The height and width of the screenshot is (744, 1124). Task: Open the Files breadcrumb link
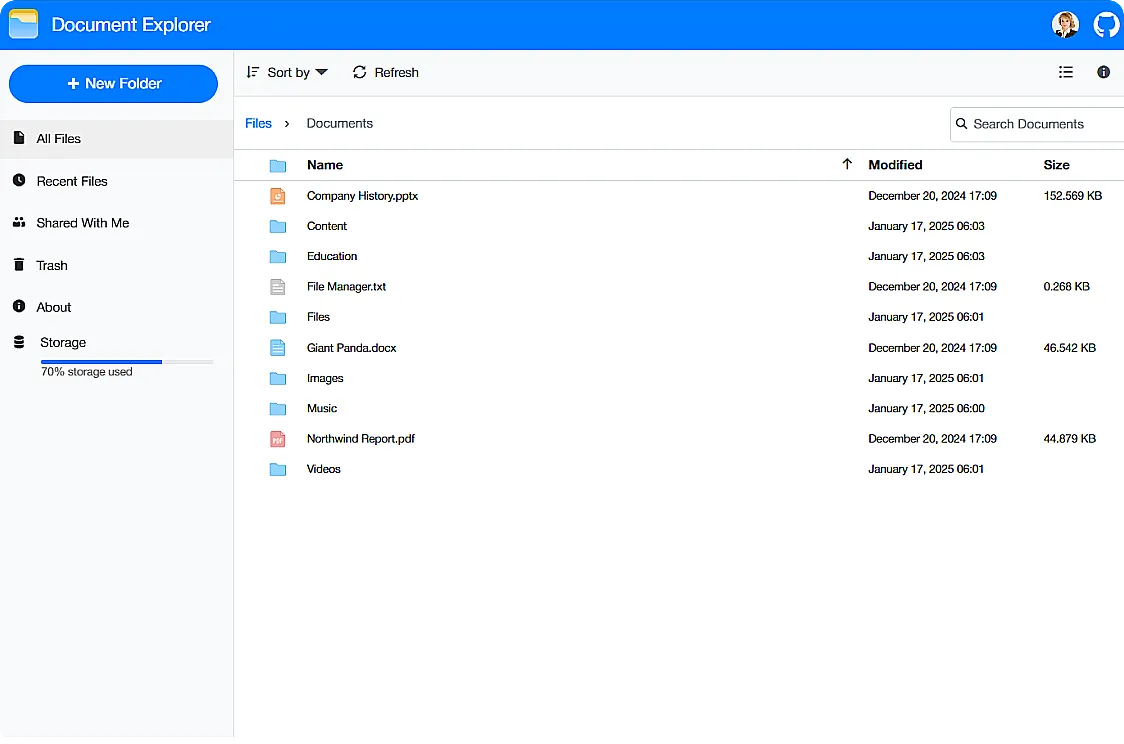pyautogui.click(x=258, y=123)
